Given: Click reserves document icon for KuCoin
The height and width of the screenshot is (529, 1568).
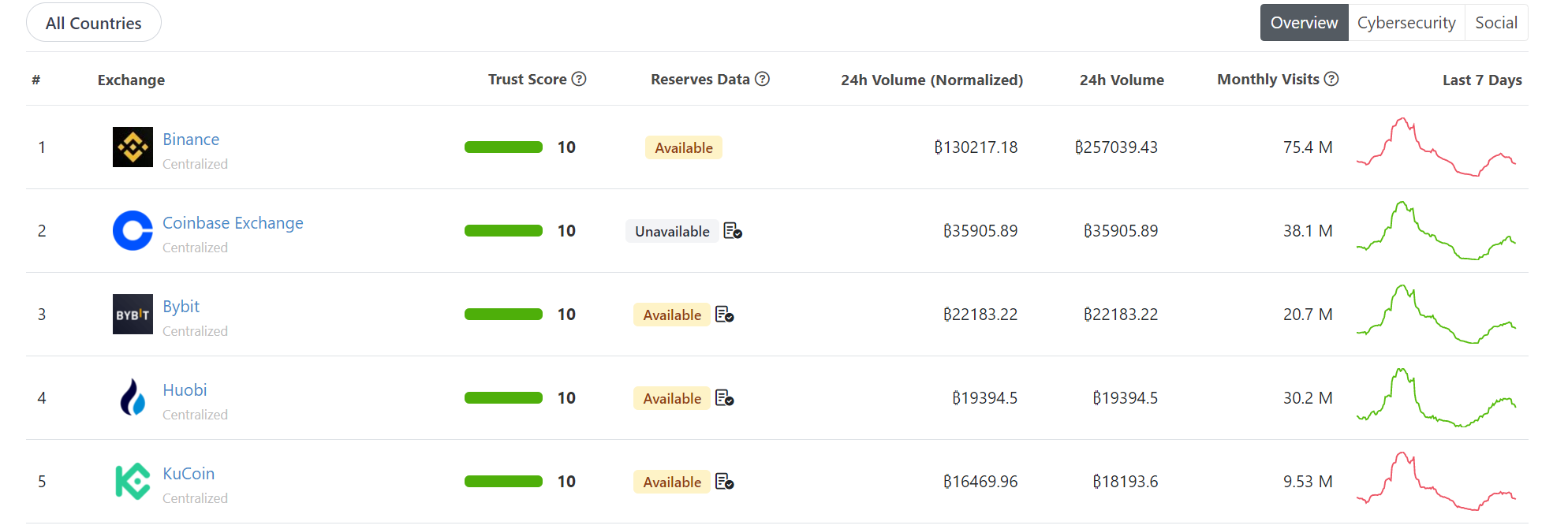Looking at the screenshot, I should 725,482.
